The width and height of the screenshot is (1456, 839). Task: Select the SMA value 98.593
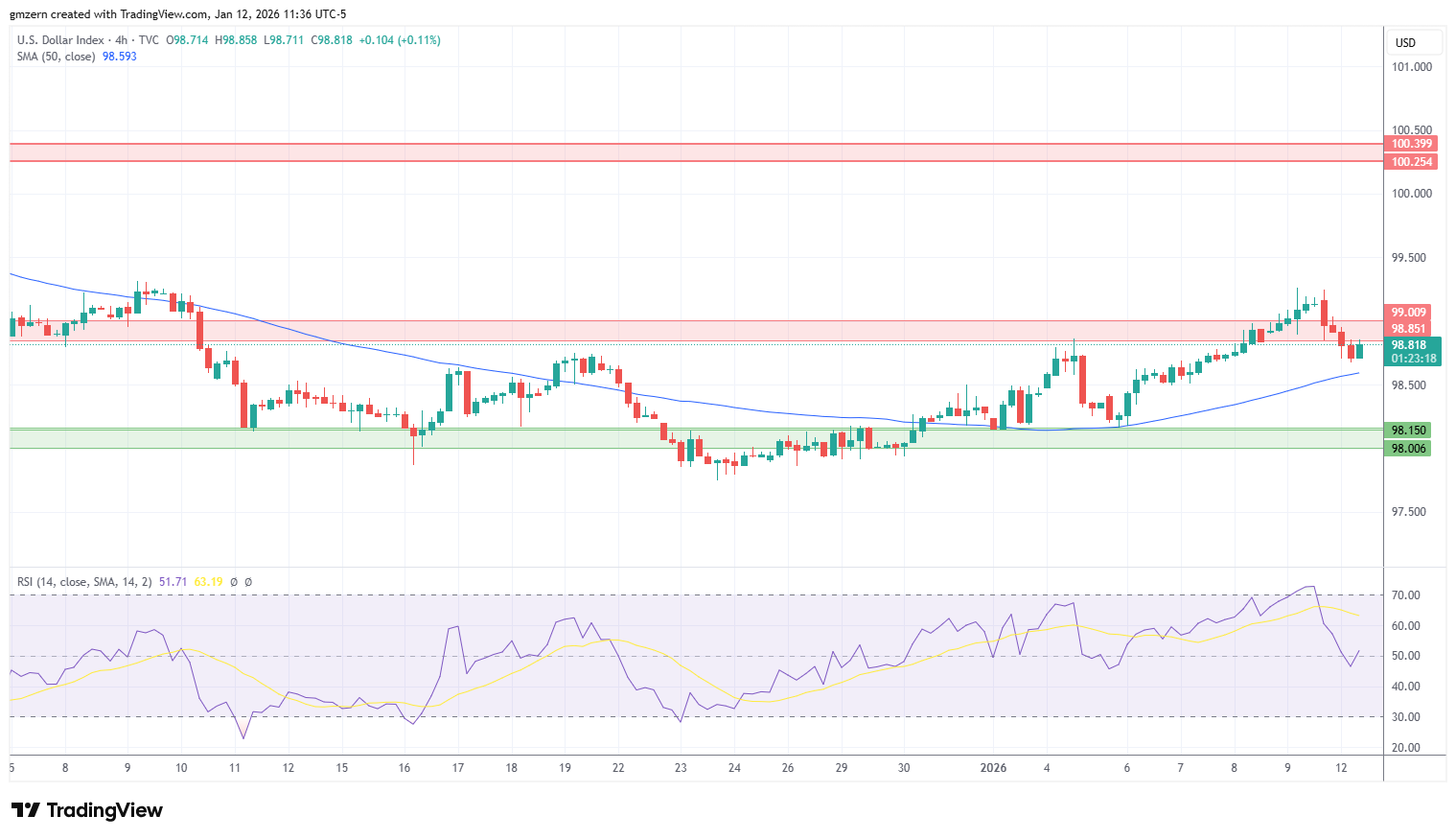click(120, 57)
